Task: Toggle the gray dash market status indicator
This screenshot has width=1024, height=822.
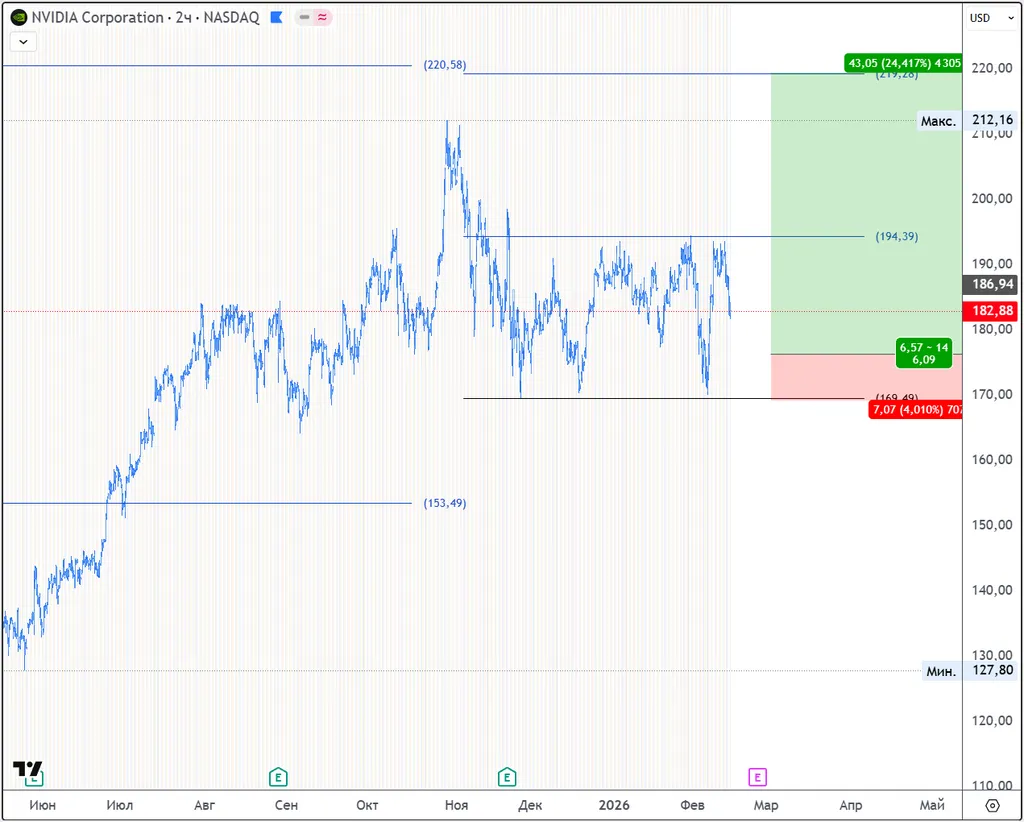Action: click(x=304, y=17)
